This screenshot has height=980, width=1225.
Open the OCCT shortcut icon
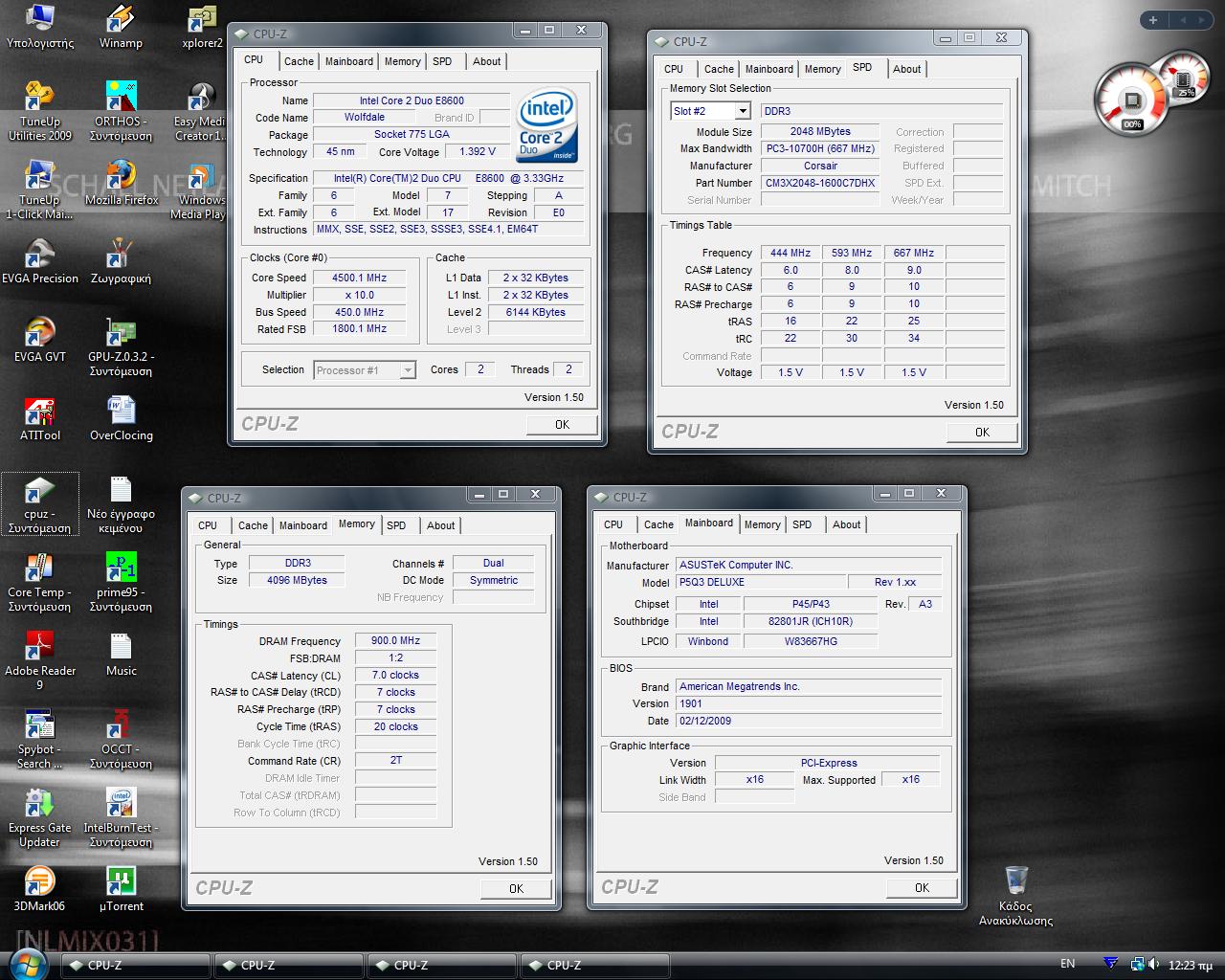point(121,739)
